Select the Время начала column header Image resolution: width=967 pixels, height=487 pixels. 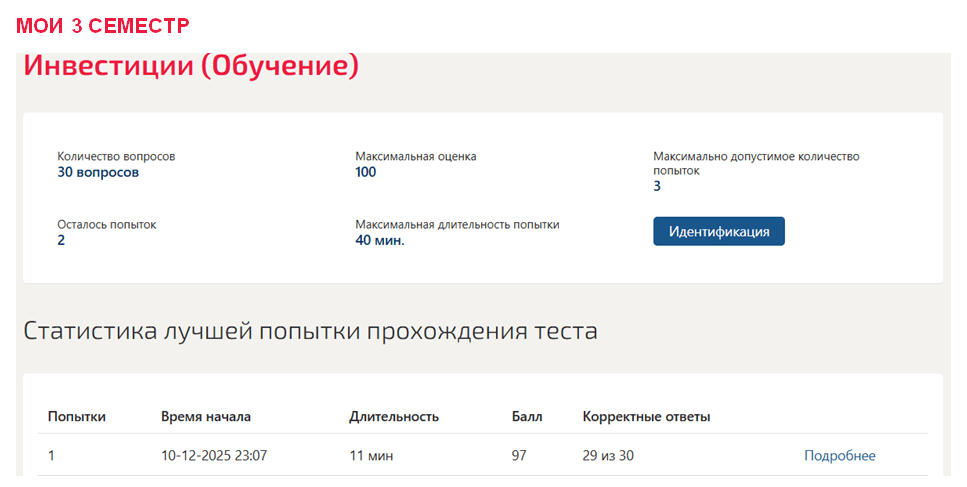pos(206,417)
